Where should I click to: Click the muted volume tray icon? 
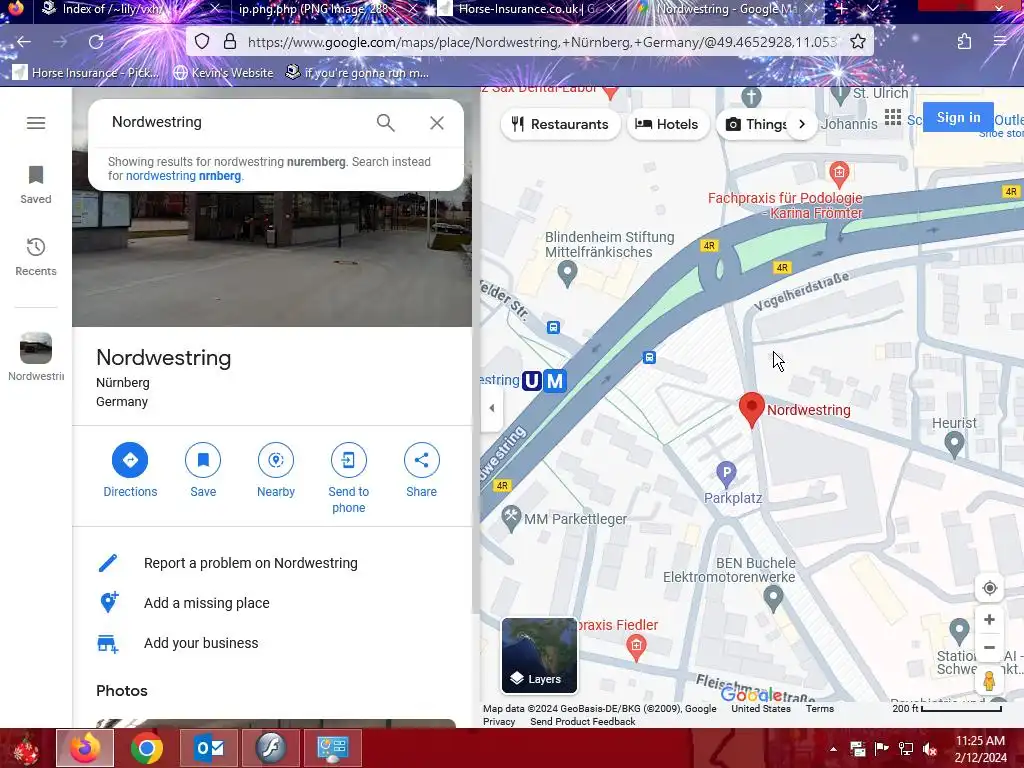click(929, 749)
